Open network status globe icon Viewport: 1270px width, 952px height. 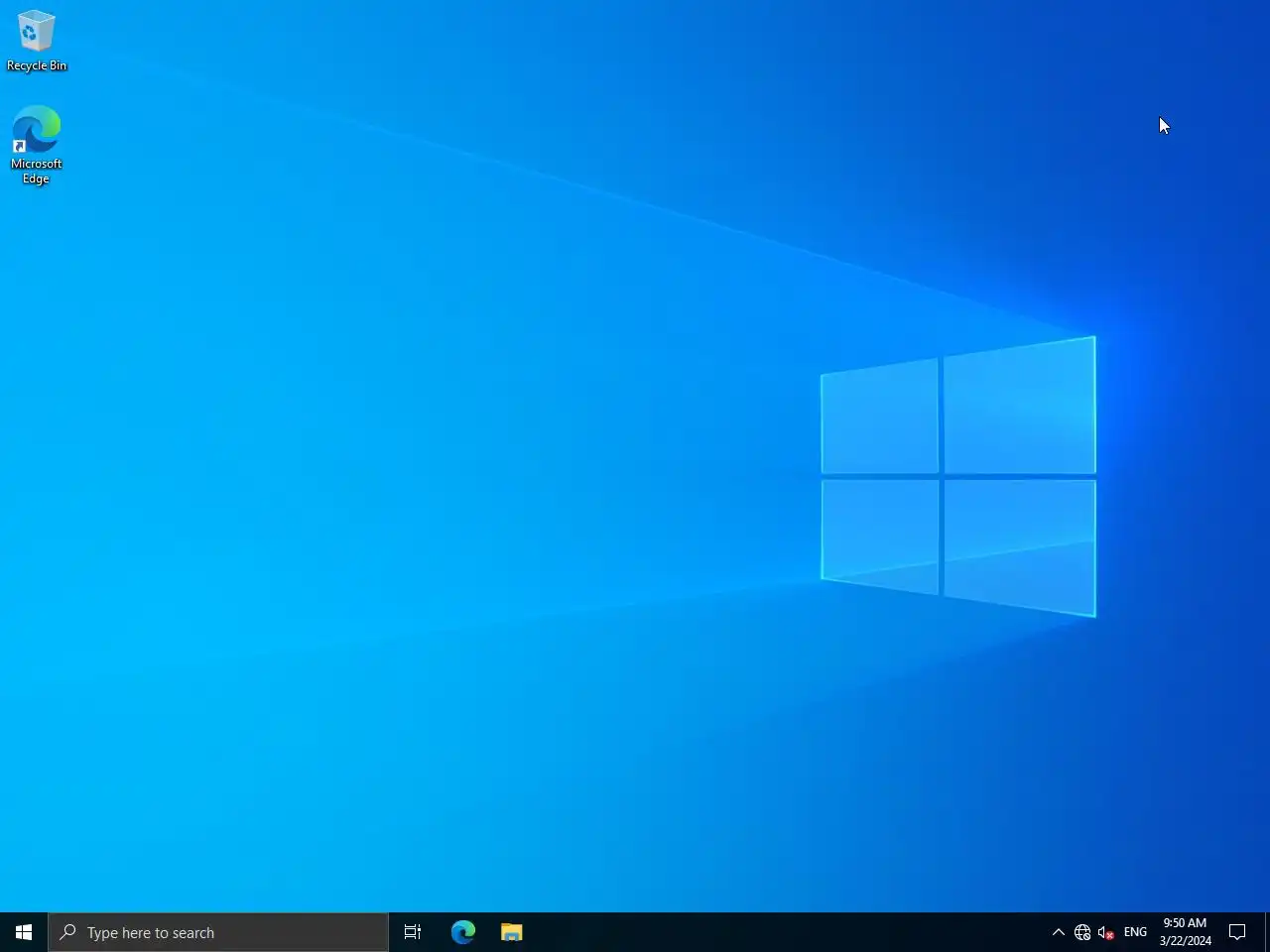(1082, 932)
